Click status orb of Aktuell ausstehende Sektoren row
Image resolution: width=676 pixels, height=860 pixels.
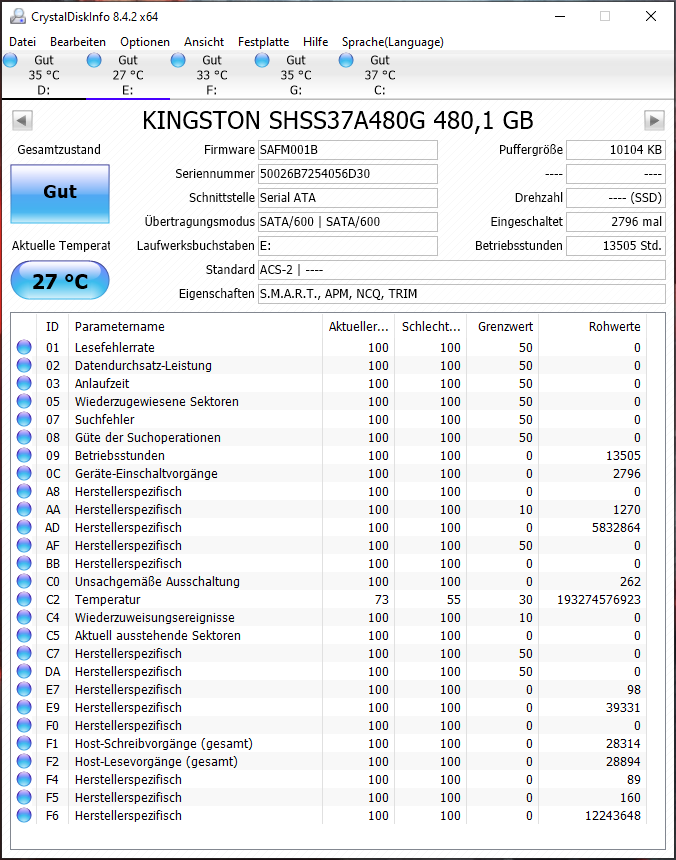[x=24, y=635]
